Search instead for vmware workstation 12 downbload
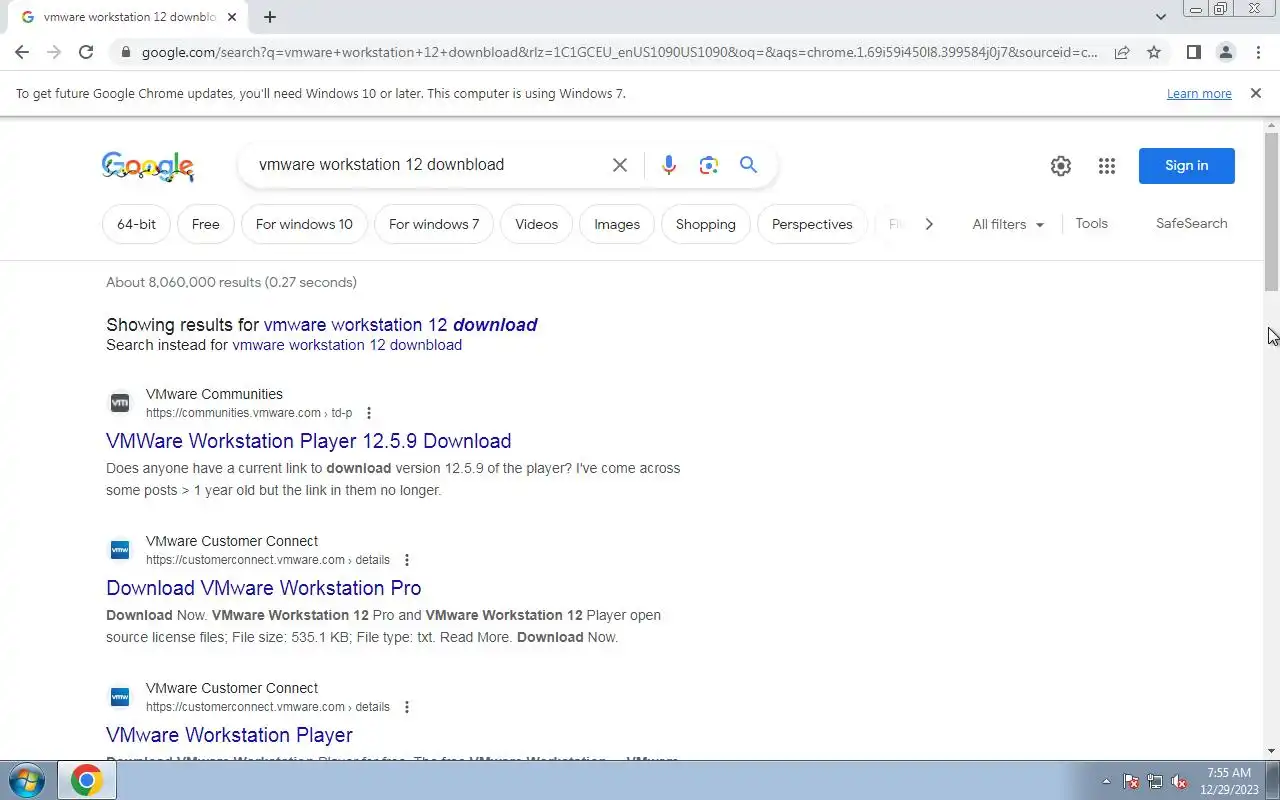1280x800 pixels. 347,345
